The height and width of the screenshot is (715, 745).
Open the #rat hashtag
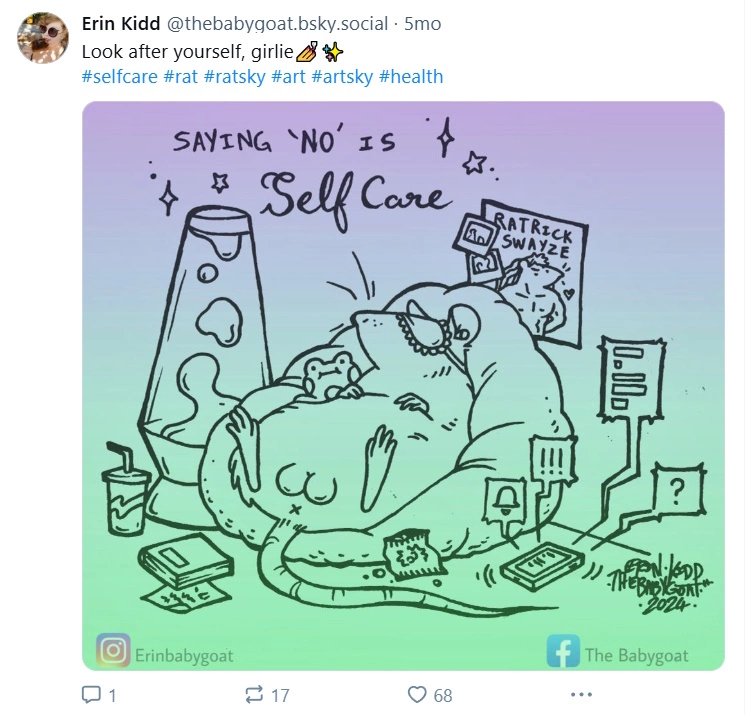181,76
